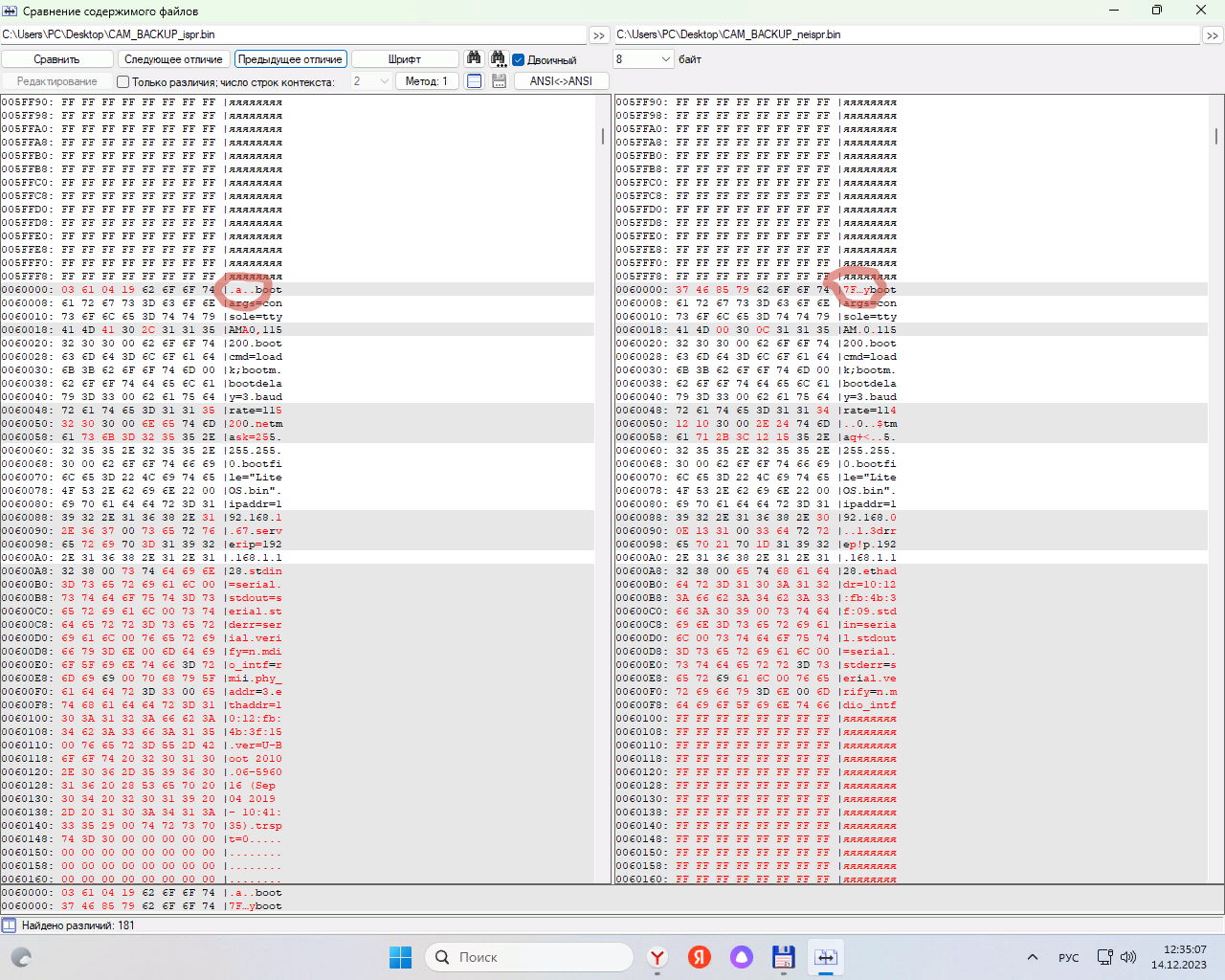
Task: Browse for the right file with >> button
Action: [x=1213, y=35]
